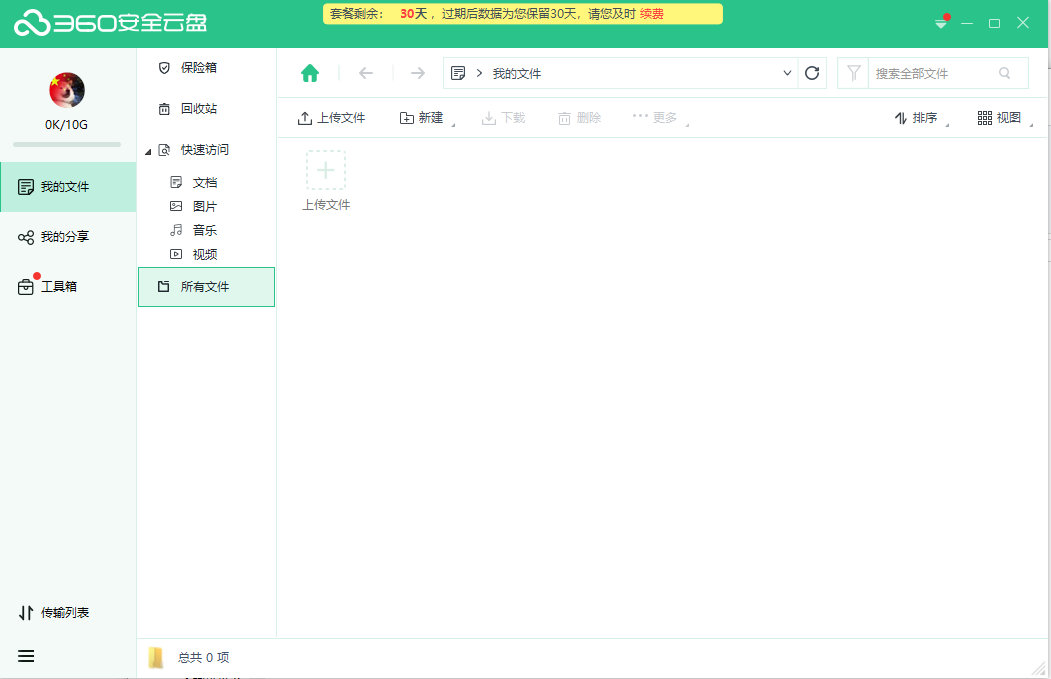Open the 保险箱 (safe box) section
The image size is (1051, 679).
[194, 67]
